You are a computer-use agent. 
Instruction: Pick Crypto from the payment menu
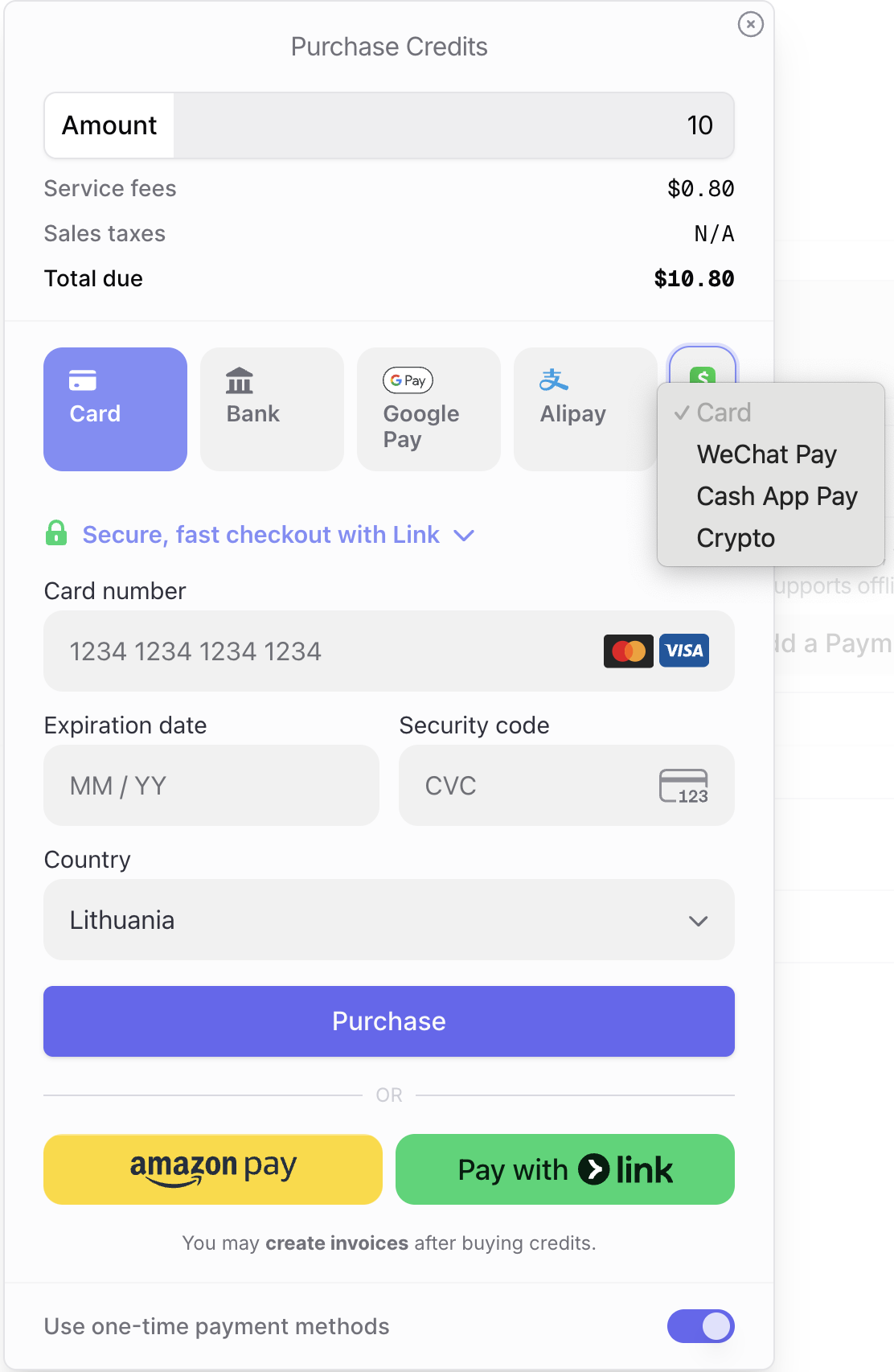(736, 538)
